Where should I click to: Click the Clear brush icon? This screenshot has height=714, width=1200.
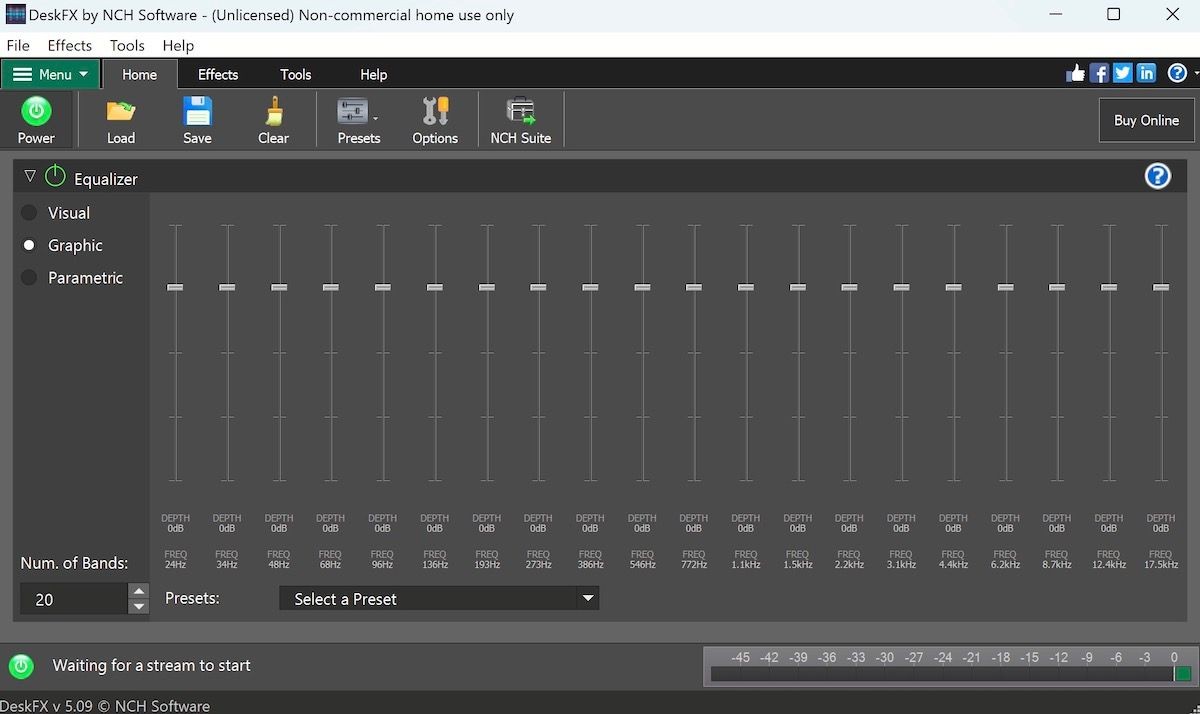click(x=273, y=110)
